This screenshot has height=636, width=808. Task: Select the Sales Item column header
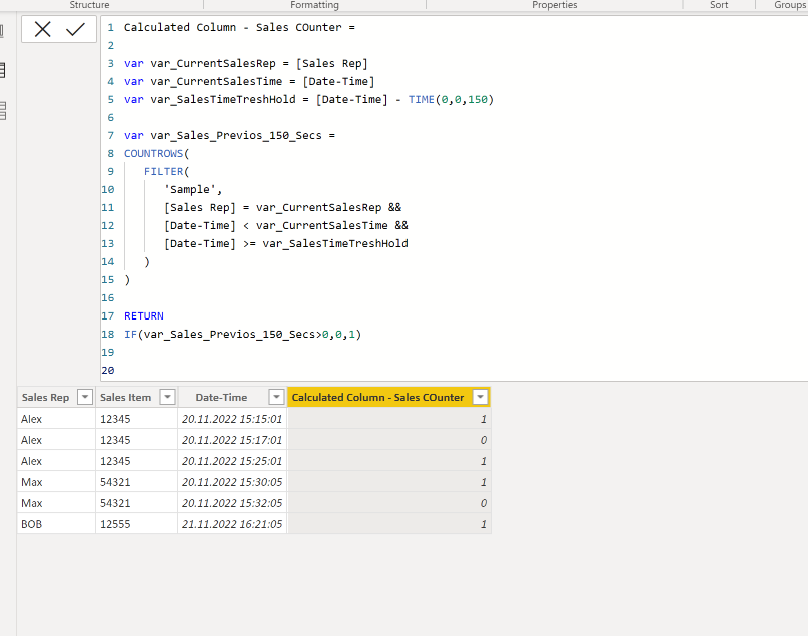click(x=125, y=397)
